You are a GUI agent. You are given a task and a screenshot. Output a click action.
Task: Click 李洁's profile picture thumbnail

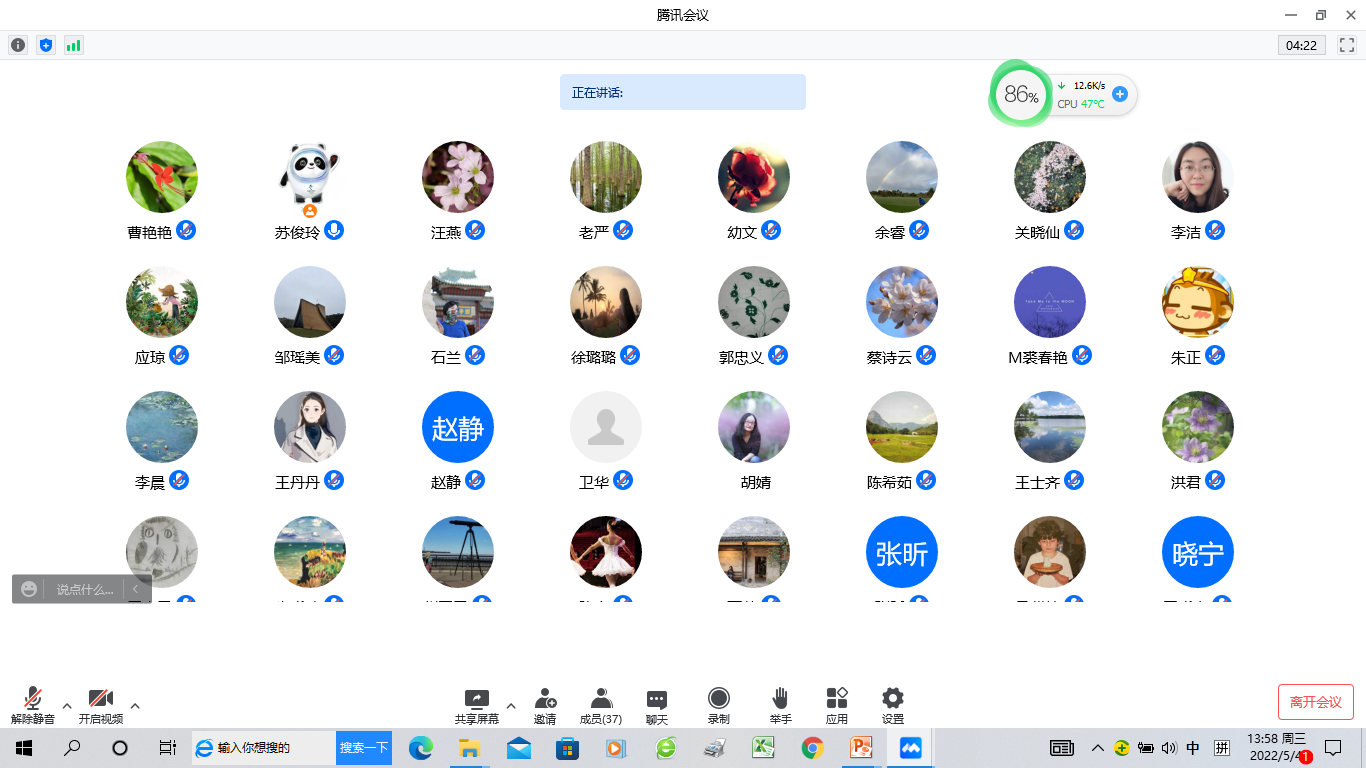point(1197,177)
